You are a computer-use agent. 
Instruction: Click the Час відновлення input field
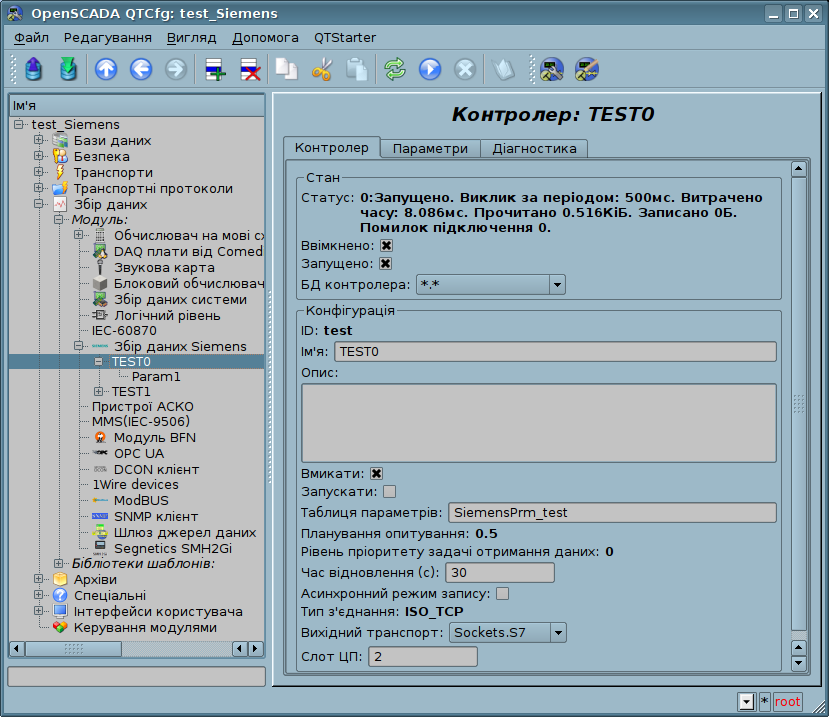point(500,573)
